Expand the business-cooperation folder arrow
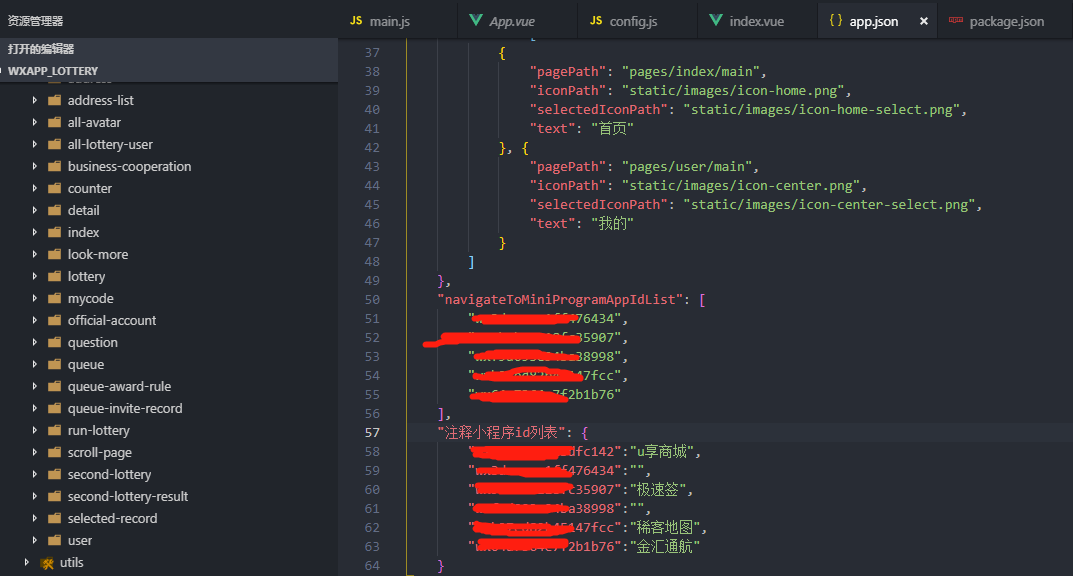 pyautogui.click(x=35, y=166)
